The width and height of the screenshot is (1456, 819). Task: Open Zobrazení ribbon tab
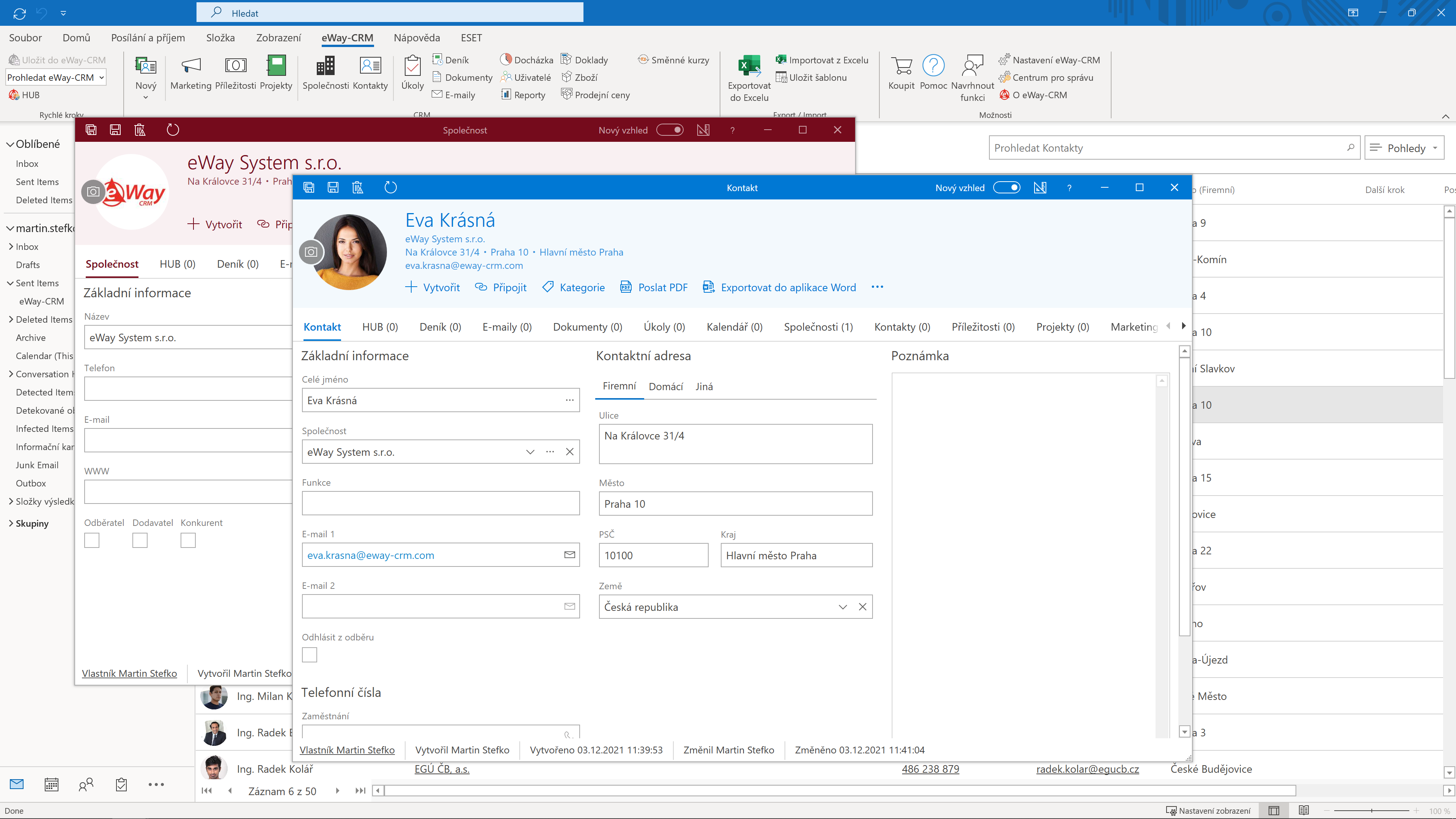click(x=278, y=38)
